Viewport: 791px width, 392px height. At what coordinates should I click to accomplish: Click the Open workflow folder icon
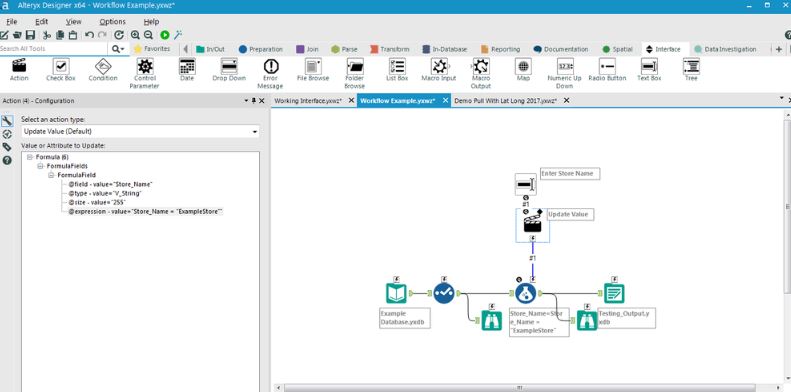(17, 35)
